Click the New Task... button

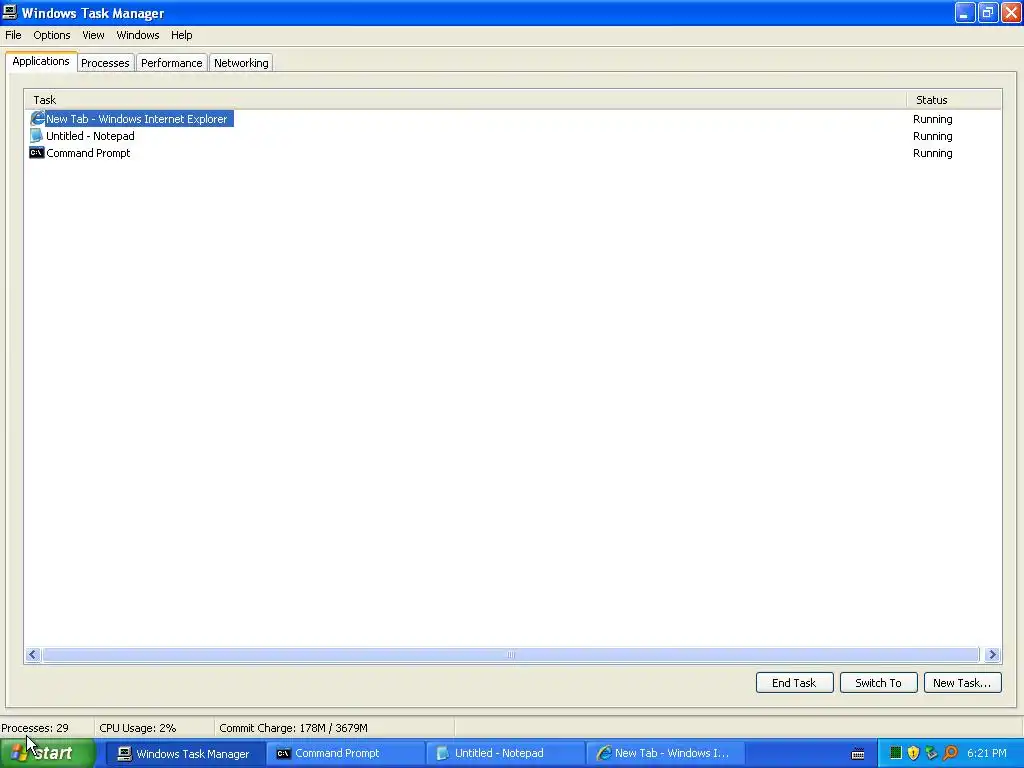tap(962, 682)
